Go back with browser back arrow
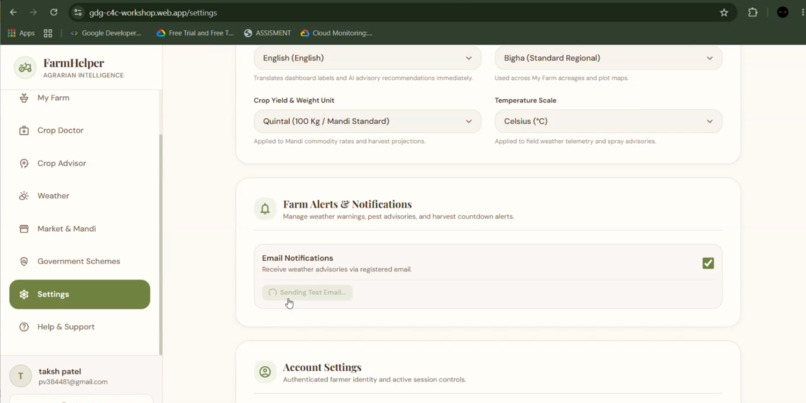Screen dimensions: 806x403 [x=13, y=12]
